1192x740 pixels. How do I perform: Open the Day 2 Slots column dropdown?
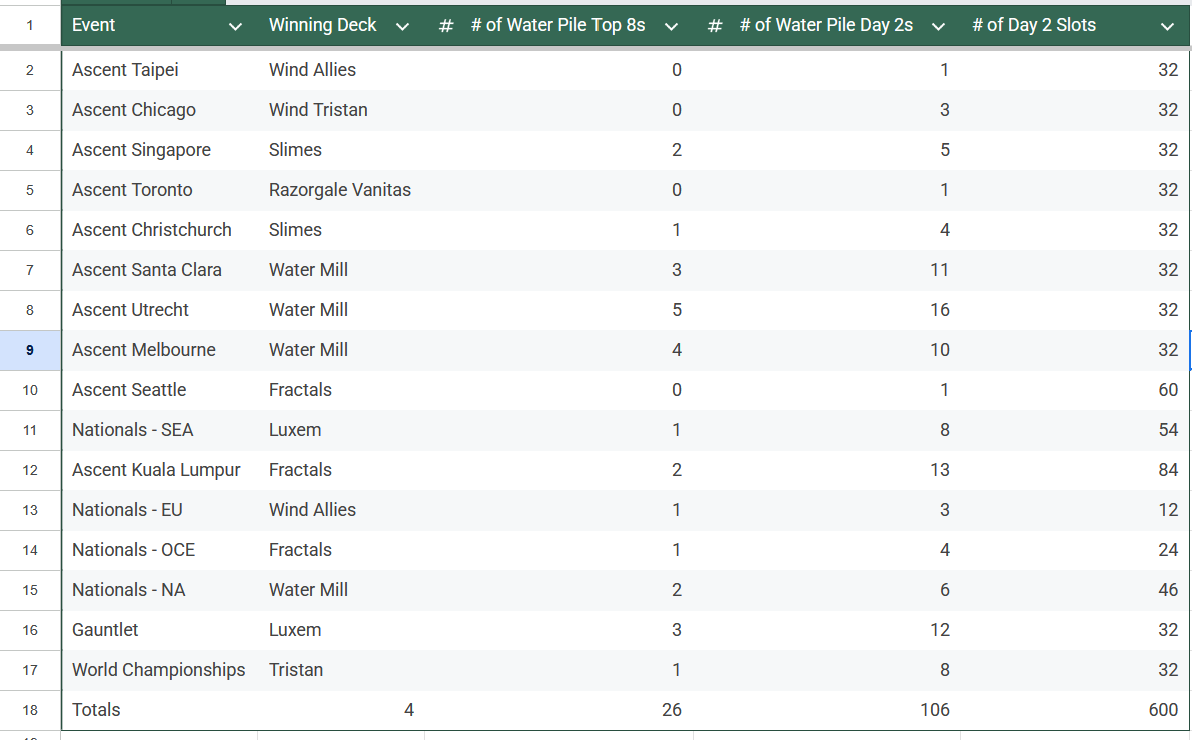coord(1168,27)
